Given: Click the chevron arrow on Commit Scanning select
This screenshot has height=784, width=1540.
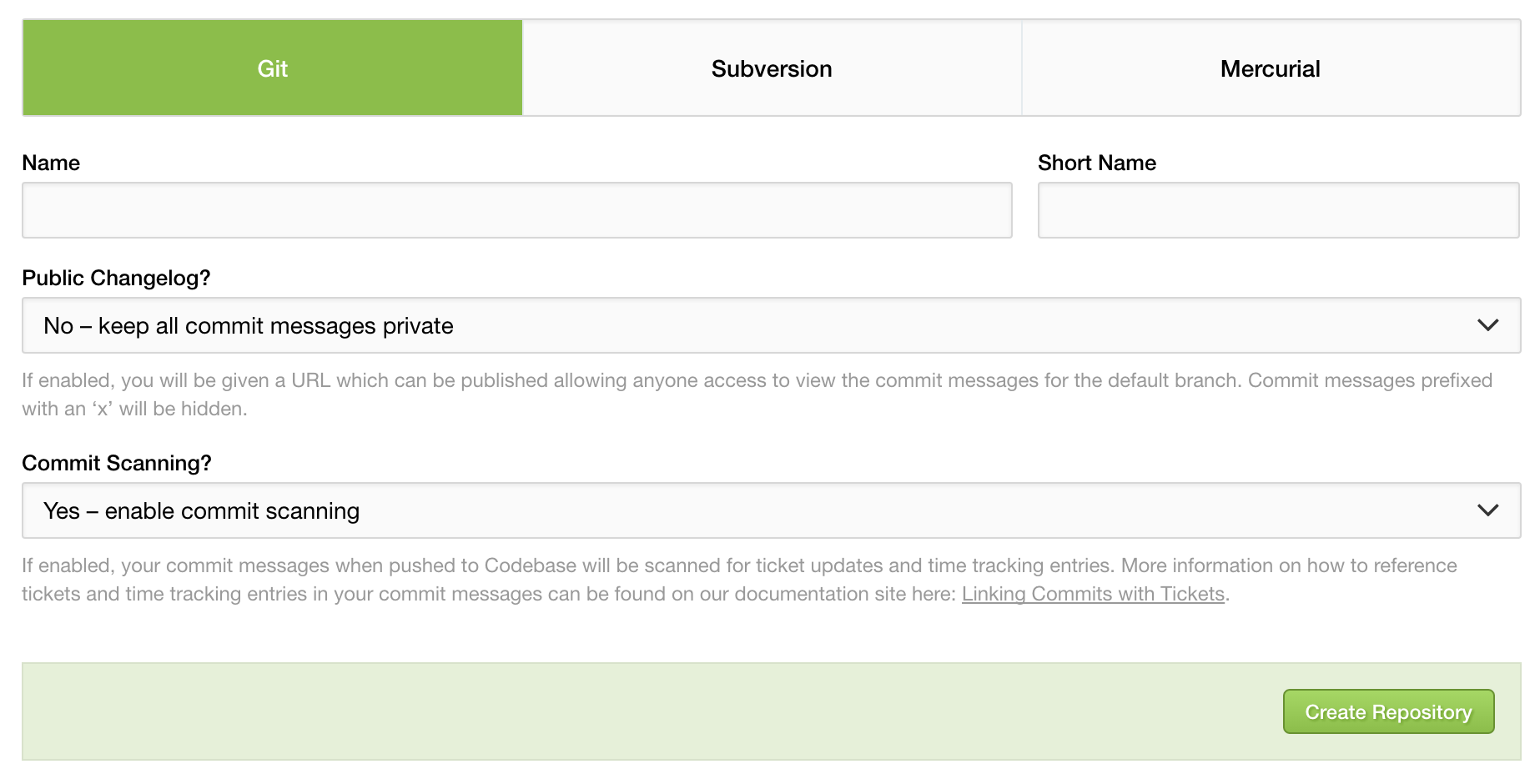Looking at the screenshot, I should (x=1488, y=510).
